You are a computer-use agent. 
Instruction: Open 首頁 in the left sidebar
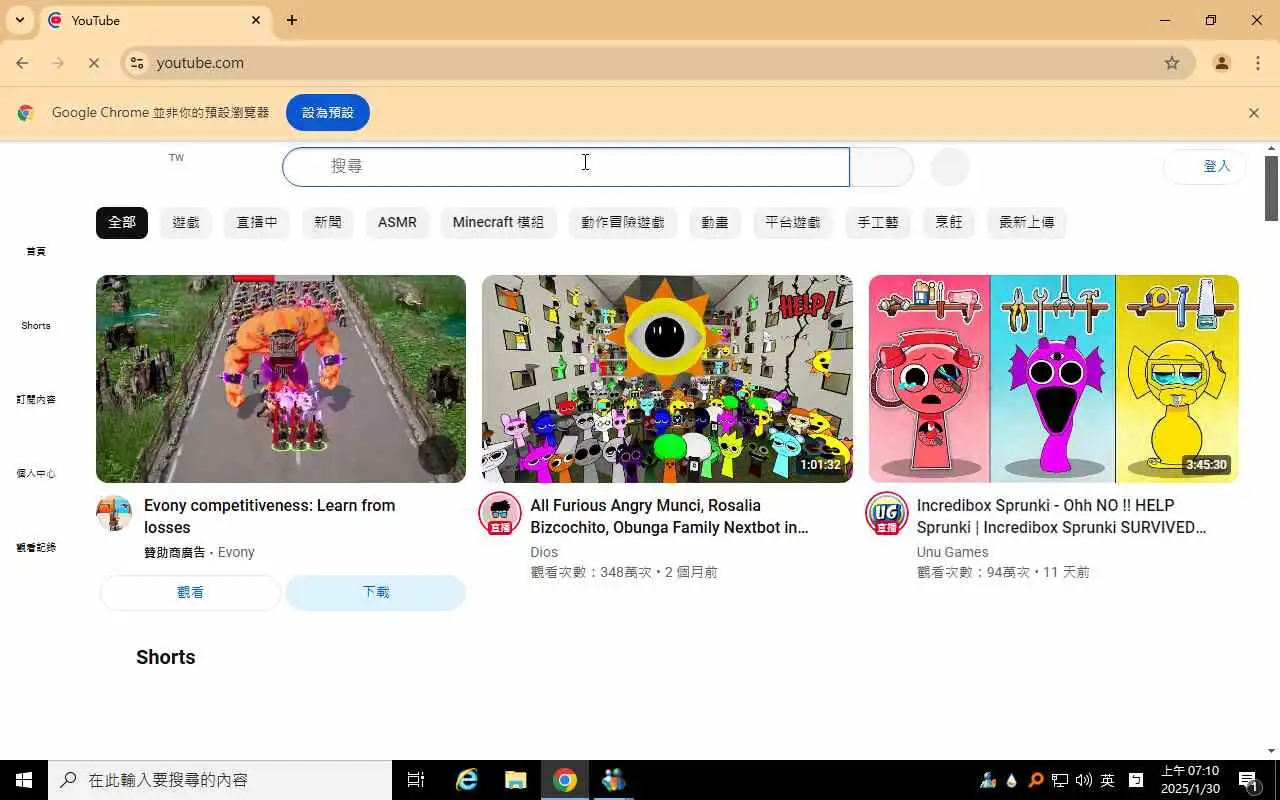pyautogui.click(x=36, y=251)
